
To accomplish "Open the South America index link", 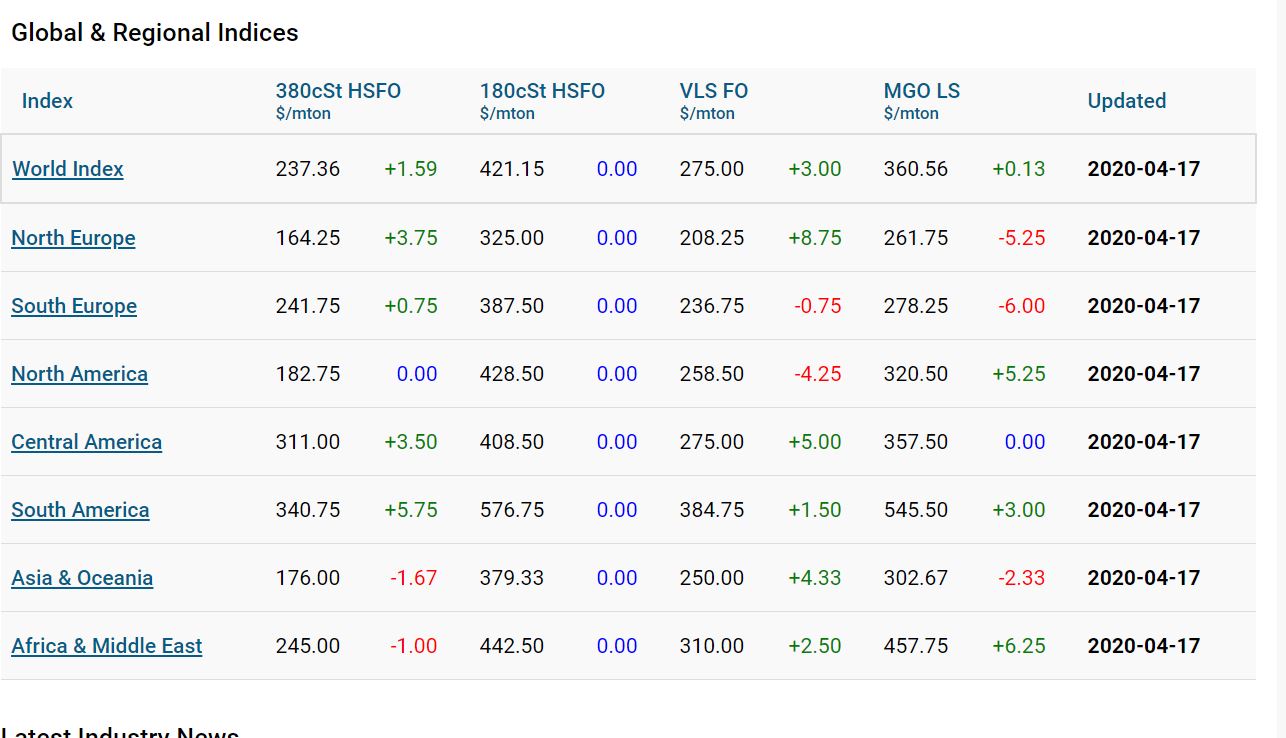I will 80,510.
